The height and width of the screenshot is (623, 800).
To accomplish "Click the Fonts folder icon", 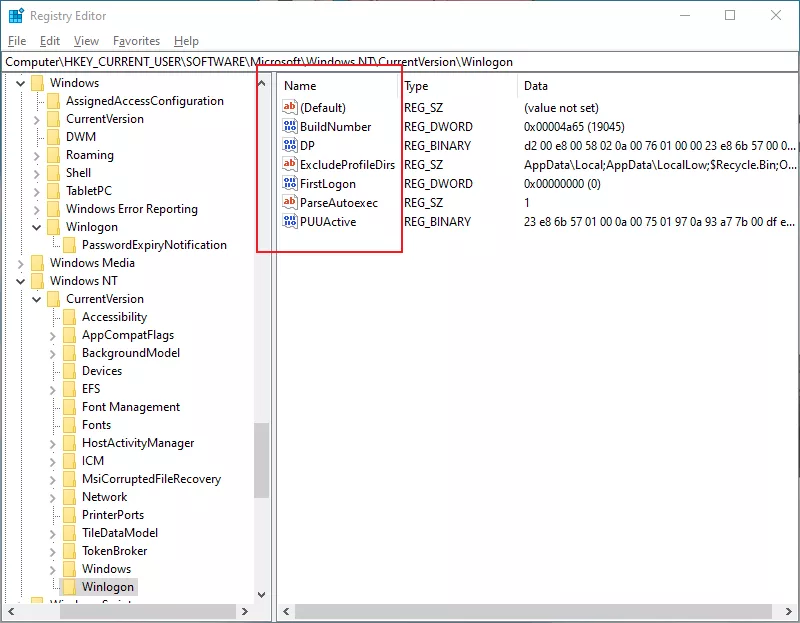I will pyautogui.click(x=70, y=425).
